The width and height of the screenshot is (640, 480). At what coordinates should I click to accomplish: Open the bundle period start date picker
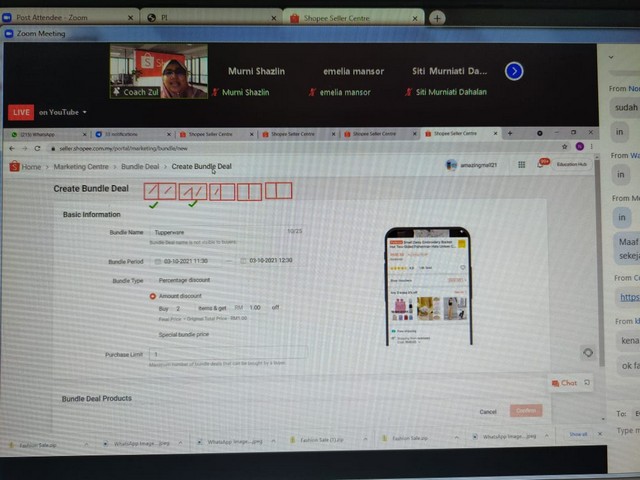click(187, 261)
